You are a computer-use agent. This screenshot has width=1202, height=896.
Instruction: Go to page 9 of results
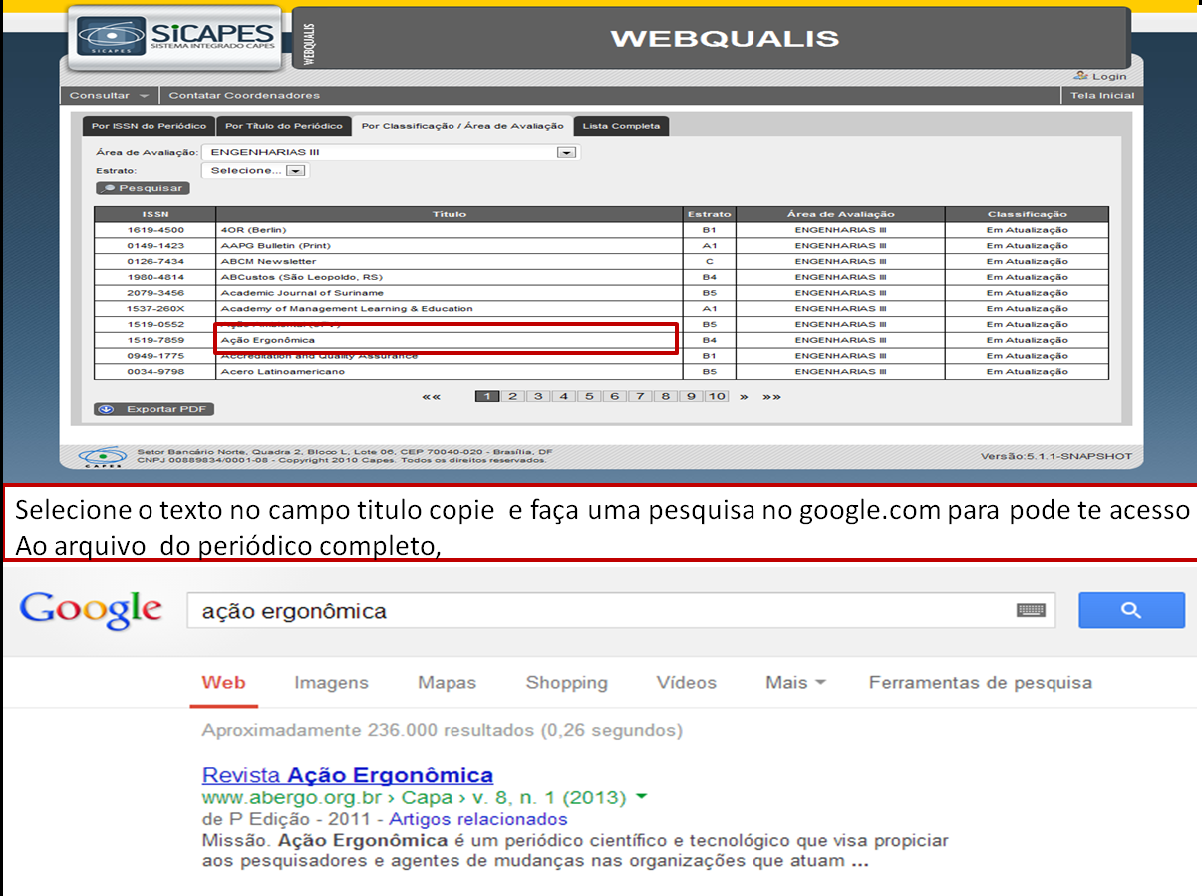[x=691, y=397]
